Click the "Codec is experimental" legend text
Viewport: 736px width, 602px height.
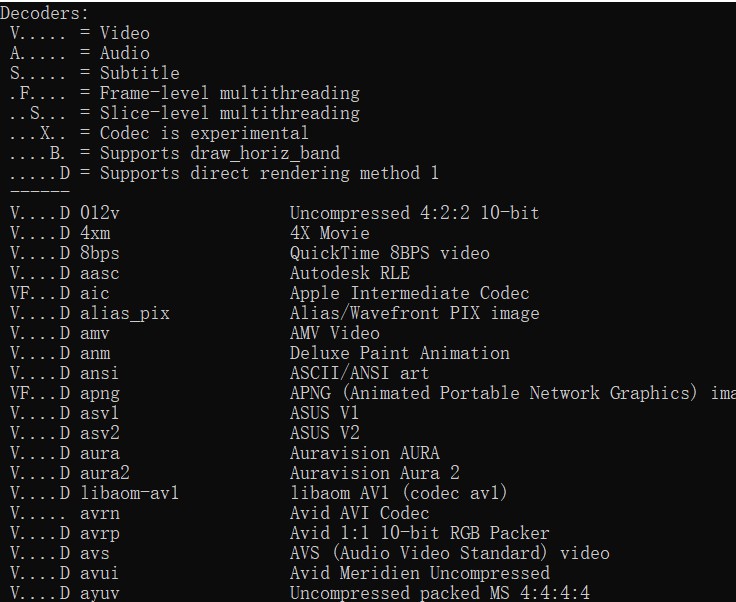tap(204, 133)
